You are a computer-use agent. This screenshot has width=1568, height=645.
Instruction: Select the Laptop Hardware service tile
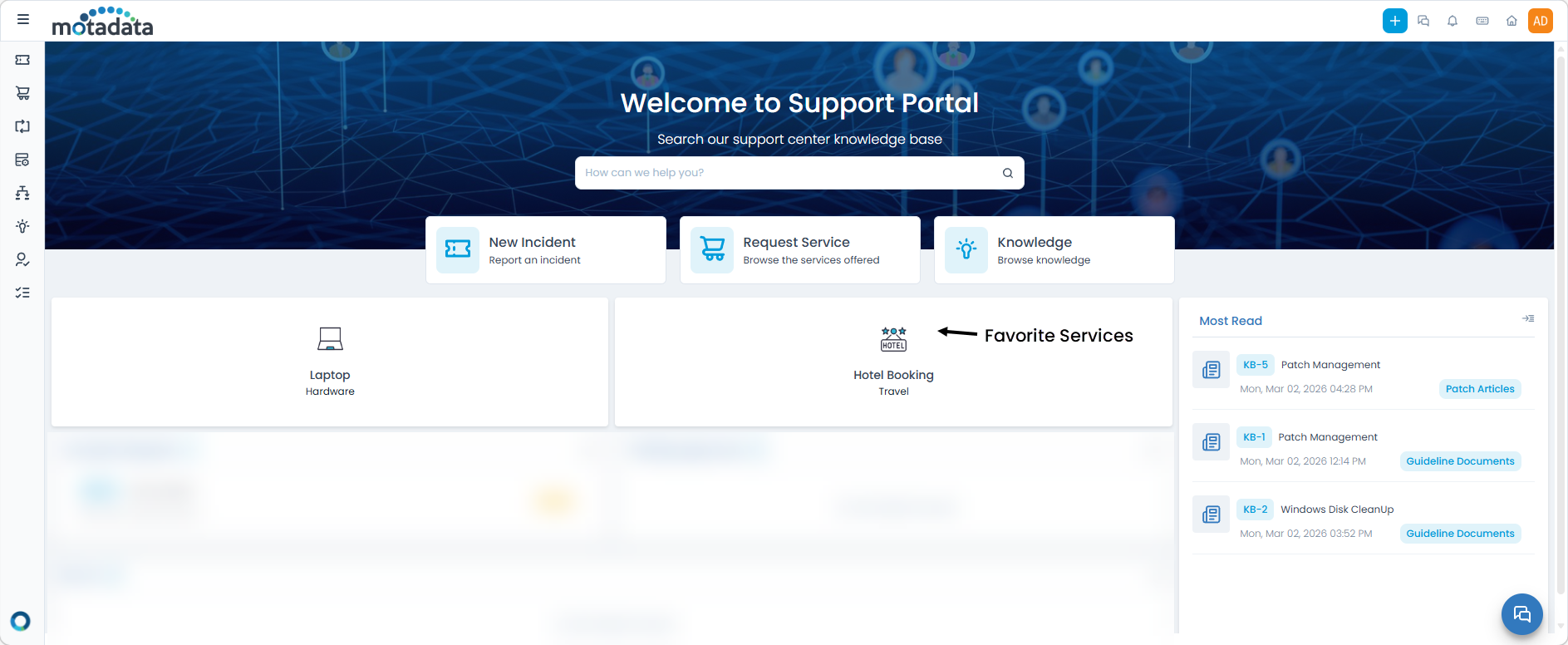coord(330,362)
